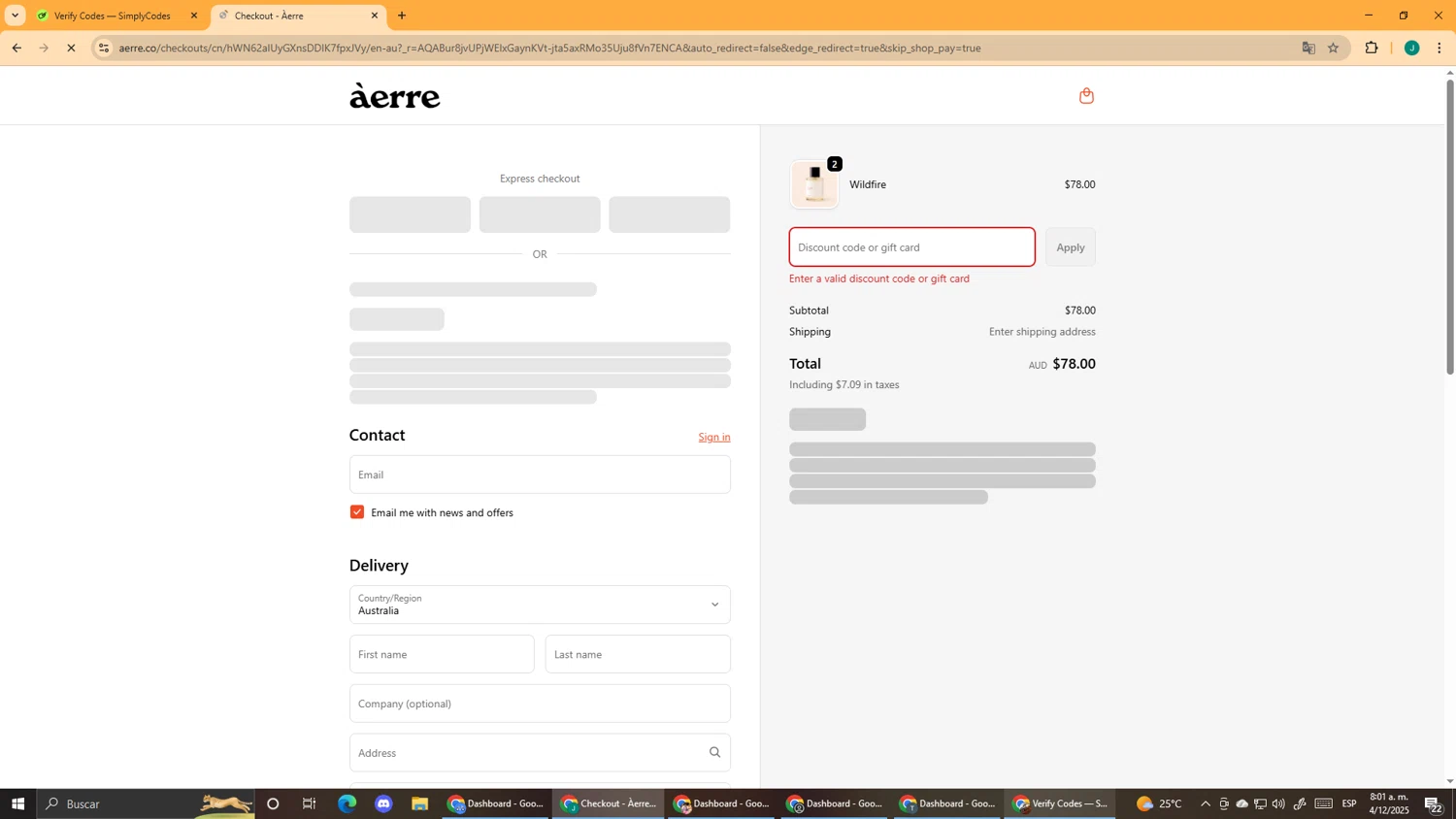Open the weather widget showing 25°C
Screen dimensions: 1456x819
pos(1160,803)
